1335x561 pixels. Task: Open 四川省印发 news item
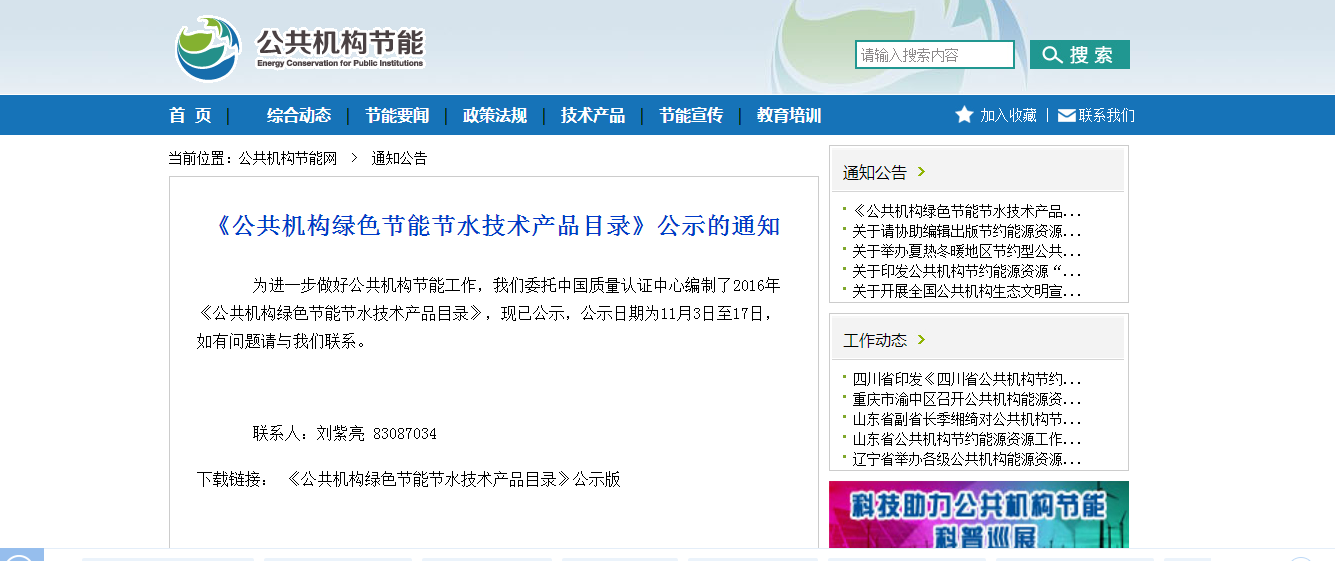click(x=966, y=379)
